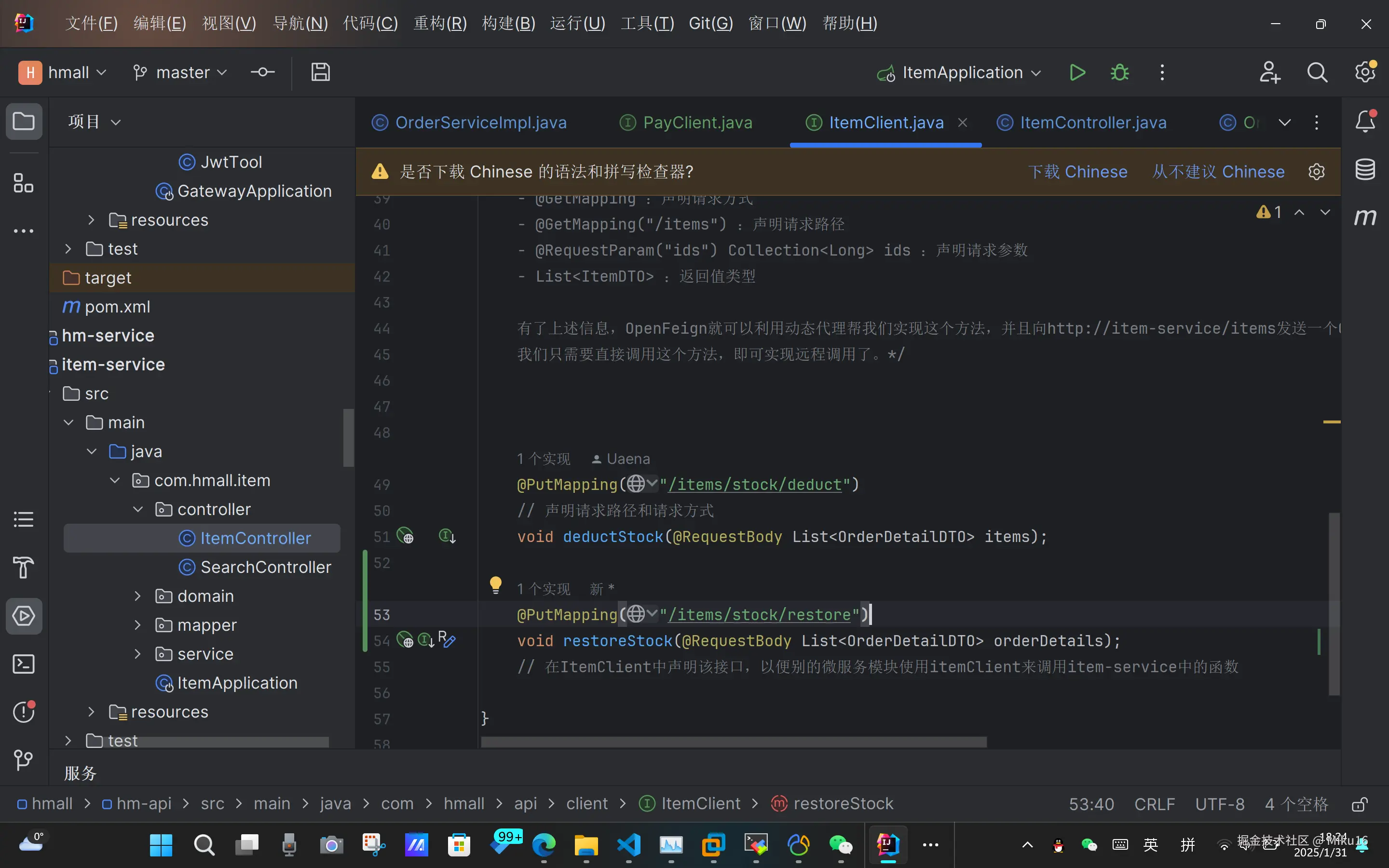Expand the domain package folder
The height and width of the screenshot is (868, 1389).
[x=138, y=596]
